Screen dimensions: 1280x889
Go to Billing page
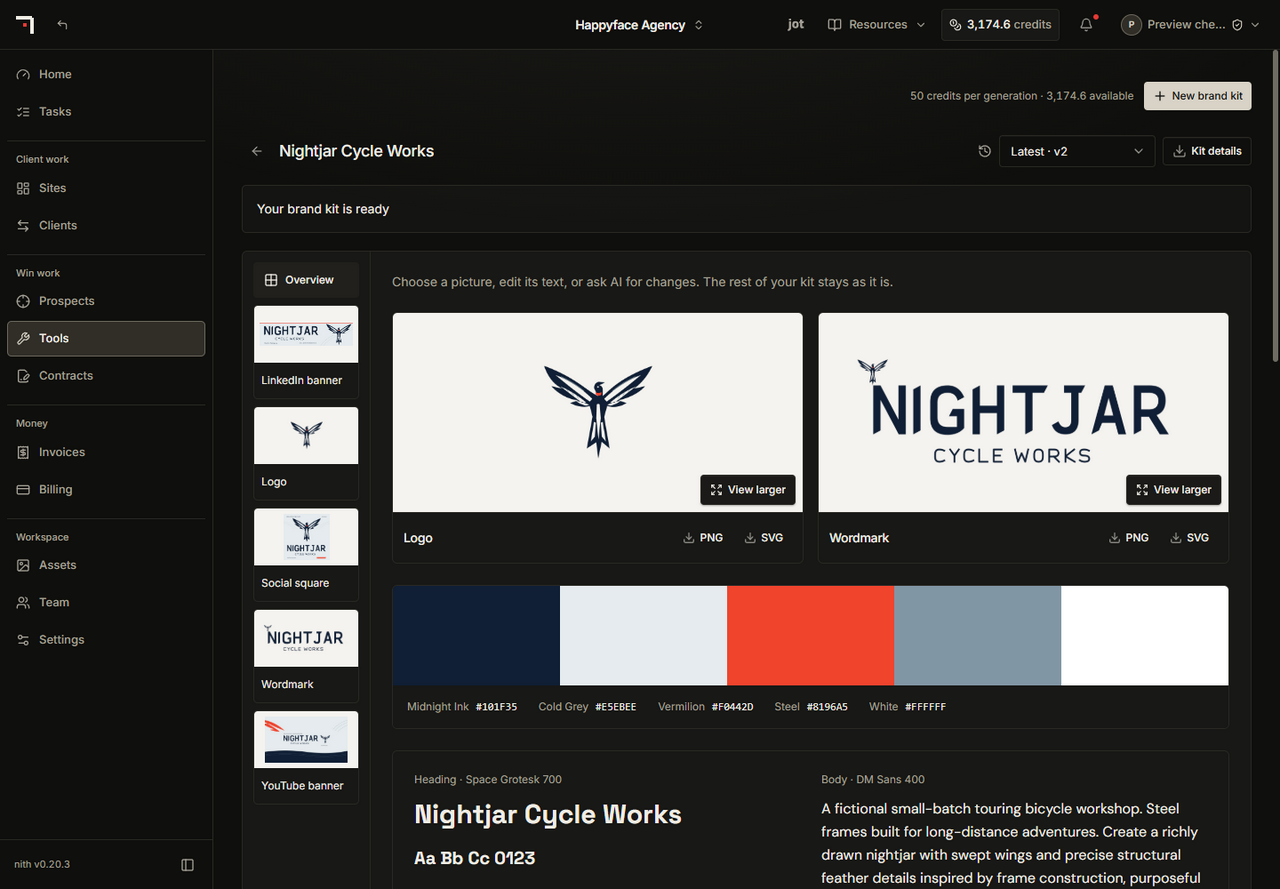pos(106,489)
